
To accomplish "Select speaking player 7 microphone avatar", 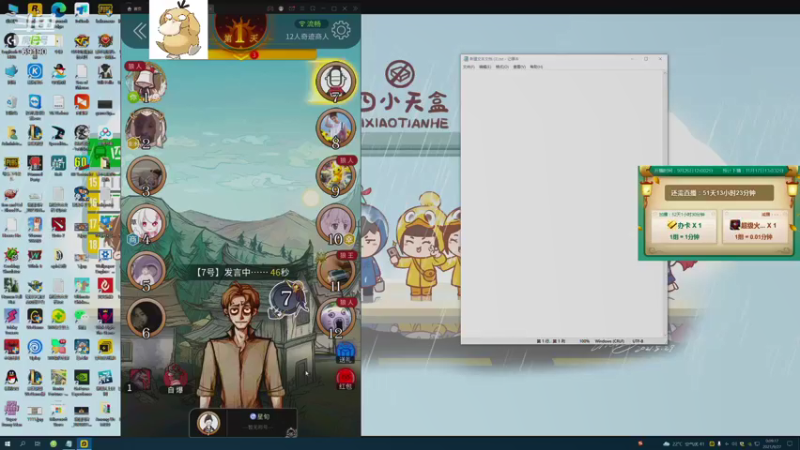I will (x=335, y=82).
